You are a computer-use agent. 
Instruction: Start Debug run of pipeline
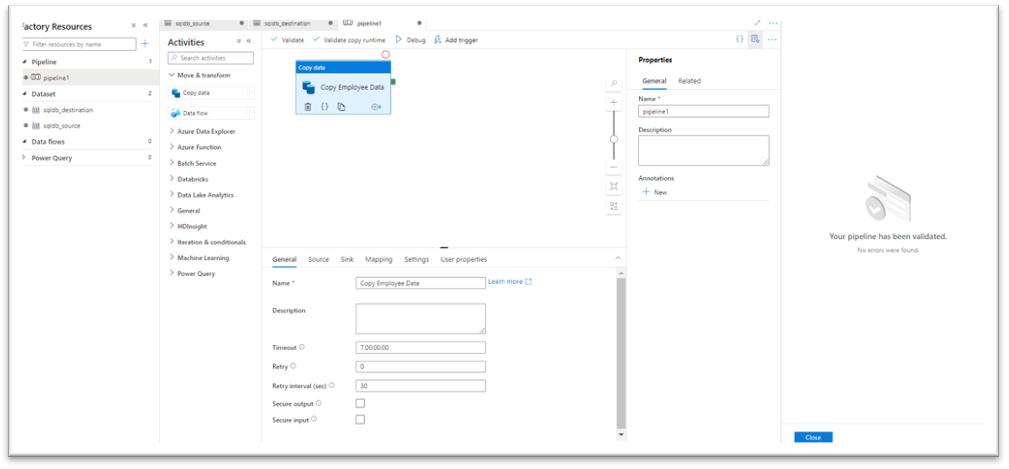(x=411, y=40)
